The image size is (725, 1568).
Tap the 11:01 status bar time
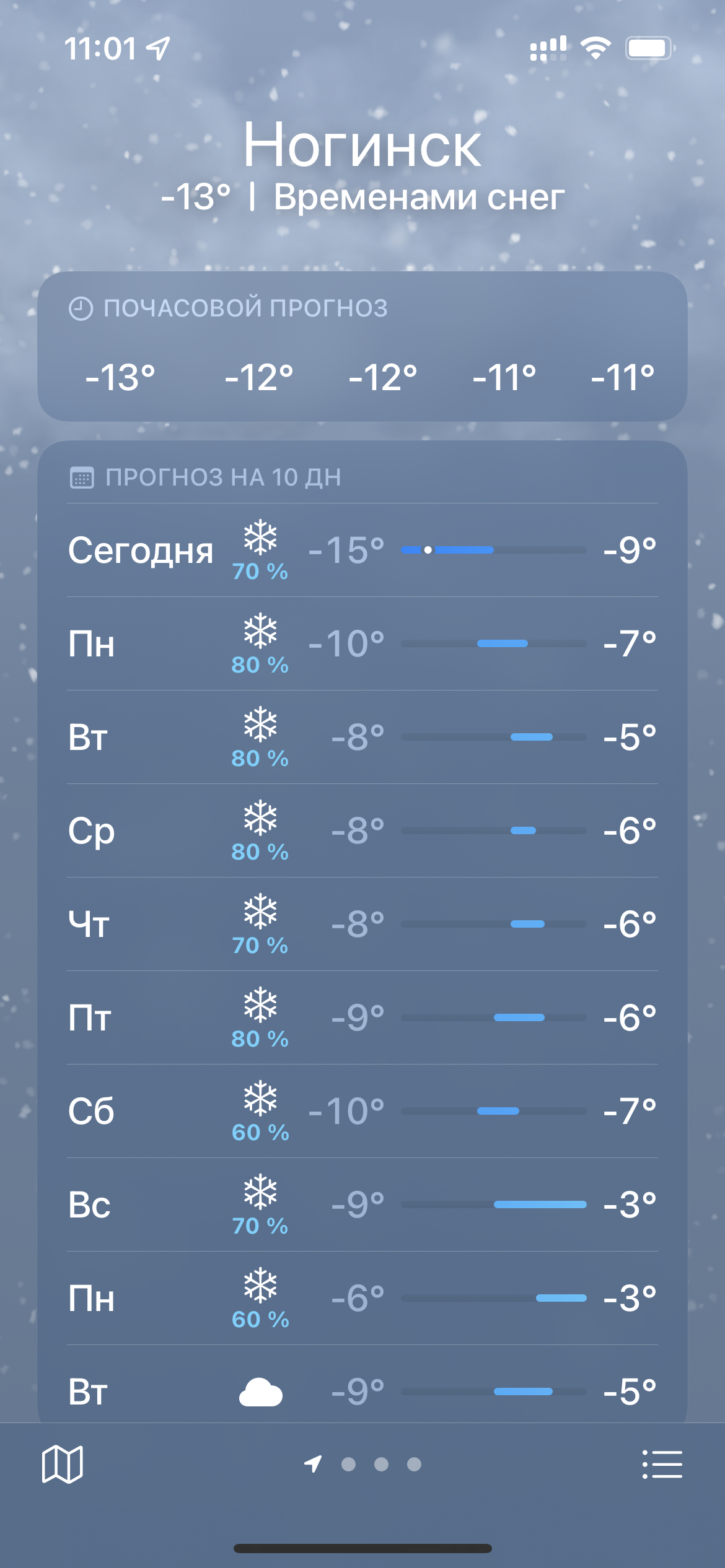point(100,48)
